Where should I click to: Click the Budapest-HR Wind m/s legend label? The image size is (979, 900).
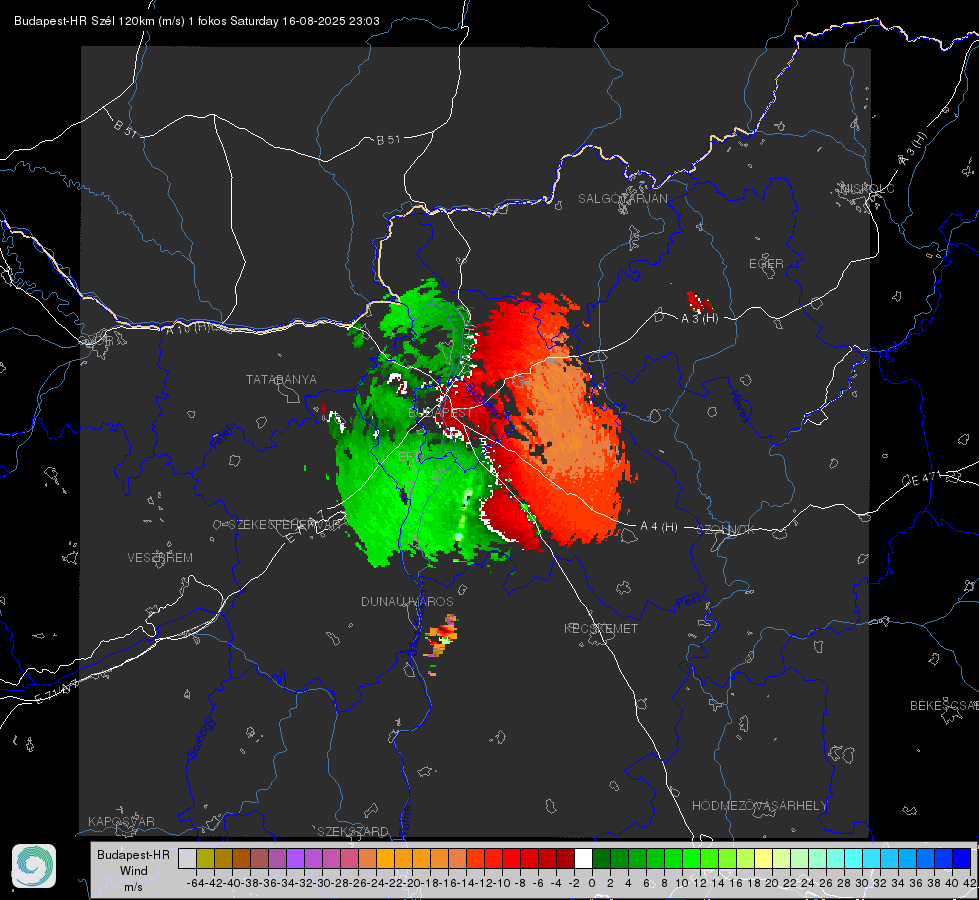pos(133,870)
